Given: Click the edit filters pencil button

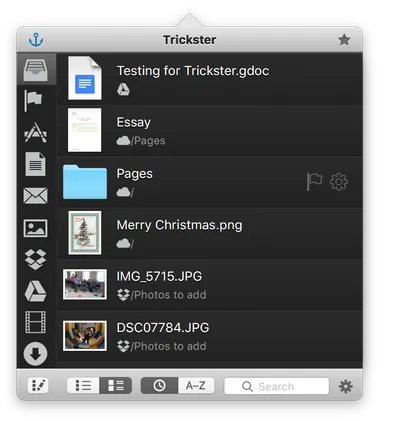Looking at the screenshot, I should pos(38,386).
